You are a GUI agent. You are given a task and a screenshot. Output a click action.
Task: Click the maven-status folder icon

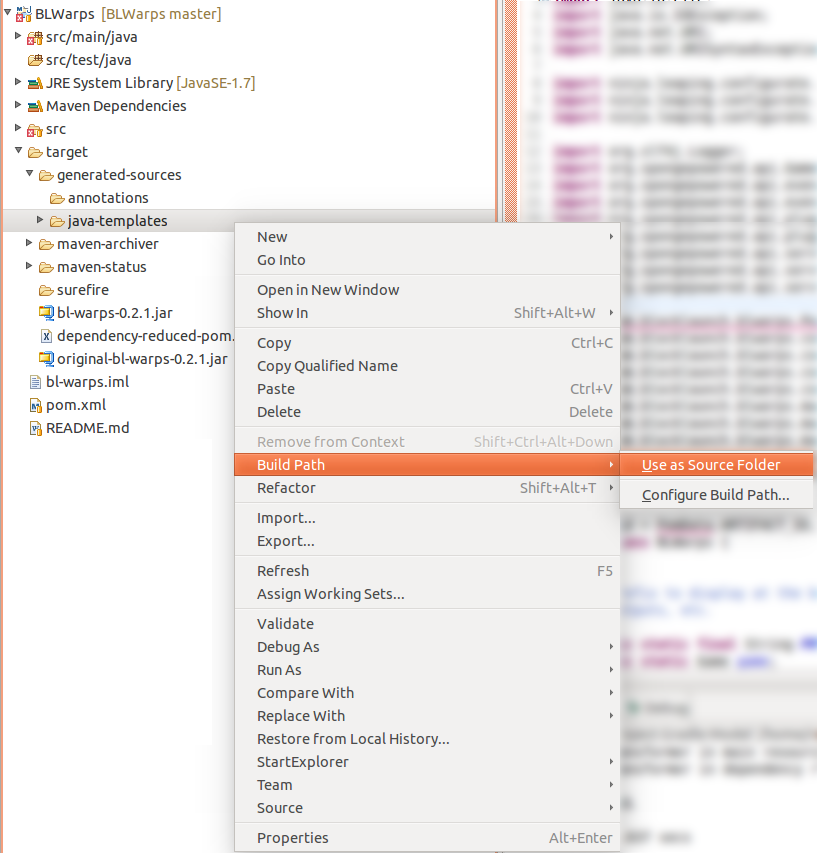(46, 267)
